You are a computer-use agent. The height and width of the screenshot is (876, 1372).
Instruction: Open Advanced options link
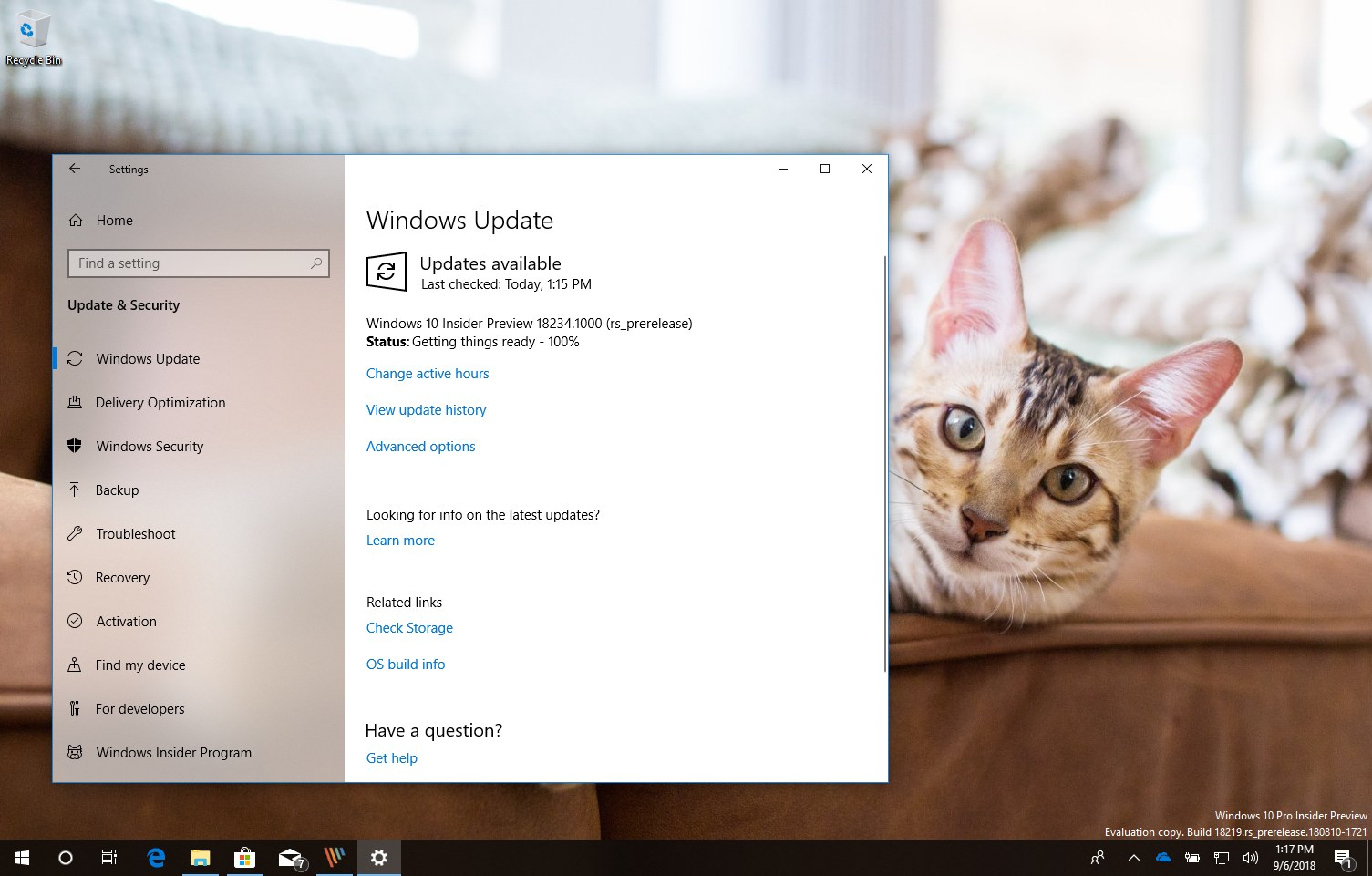[420, 447]
